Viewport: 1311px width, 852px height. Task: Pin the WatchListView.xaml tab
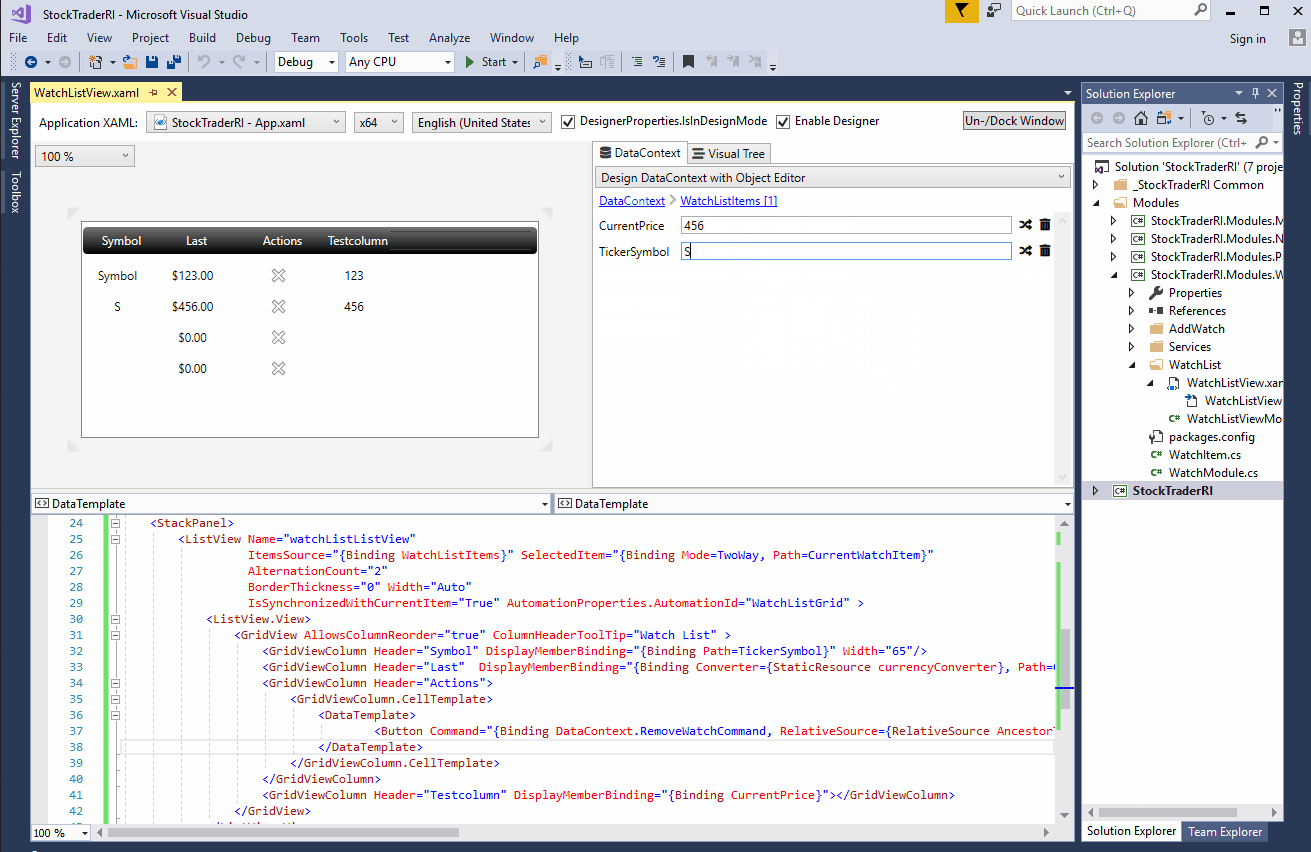click(x=154, y=93)
